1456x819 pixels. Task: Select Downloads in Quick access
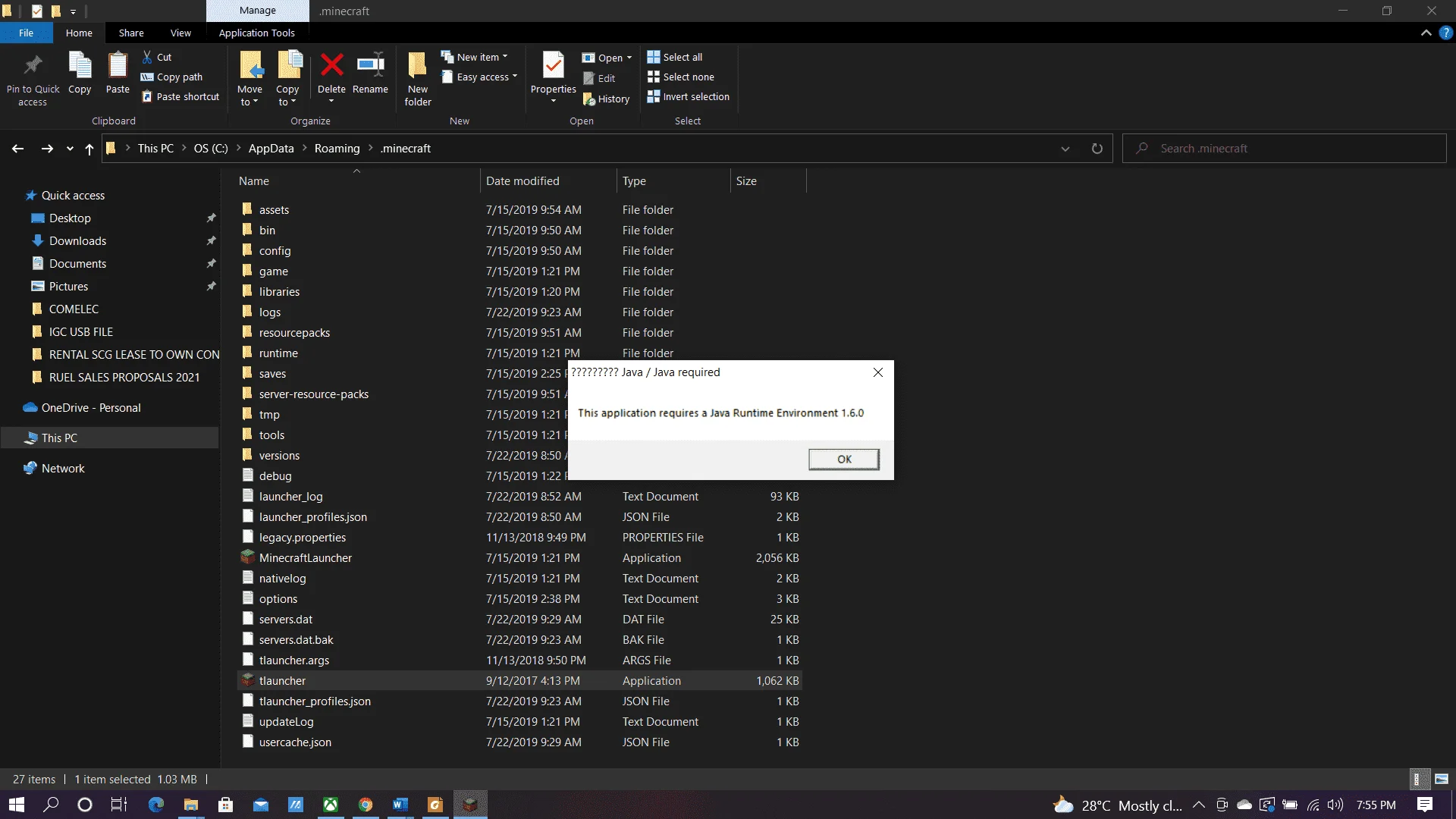(x=77, y=240)
